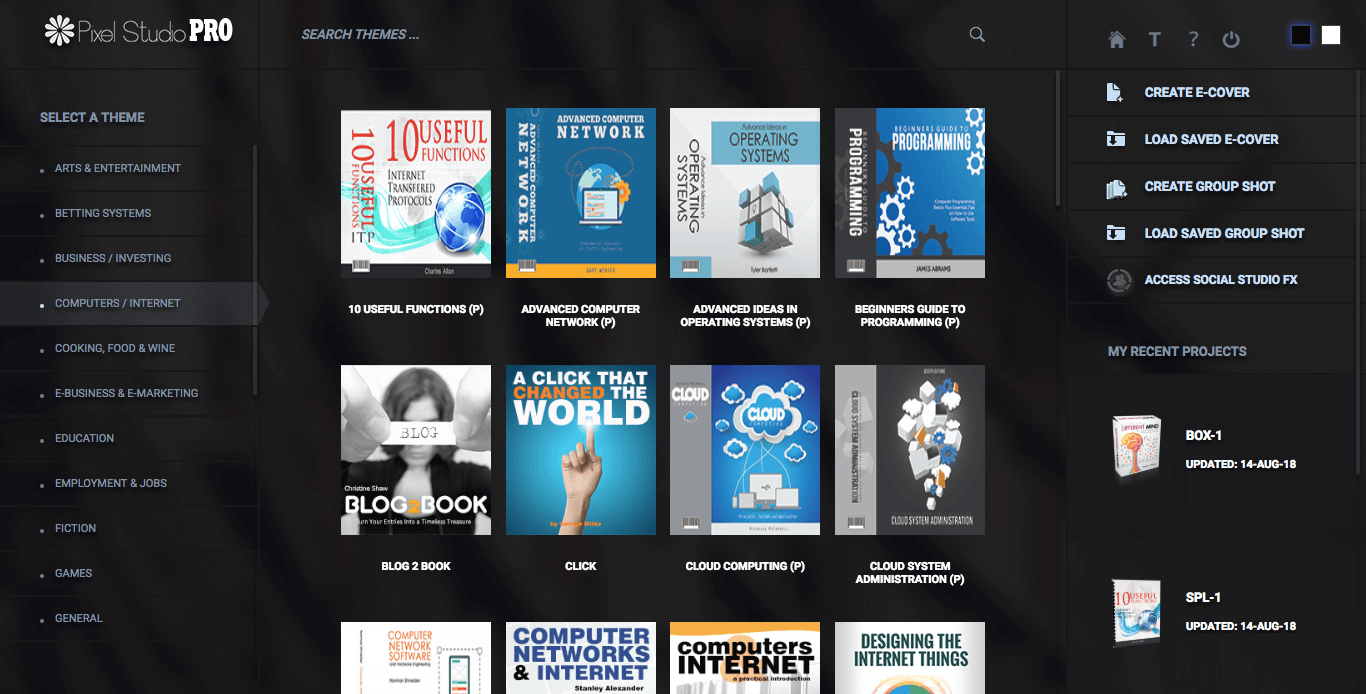Open the help question mark icon
Image resolution: width=1366 pixels, height=694 pixels.
1193,39
